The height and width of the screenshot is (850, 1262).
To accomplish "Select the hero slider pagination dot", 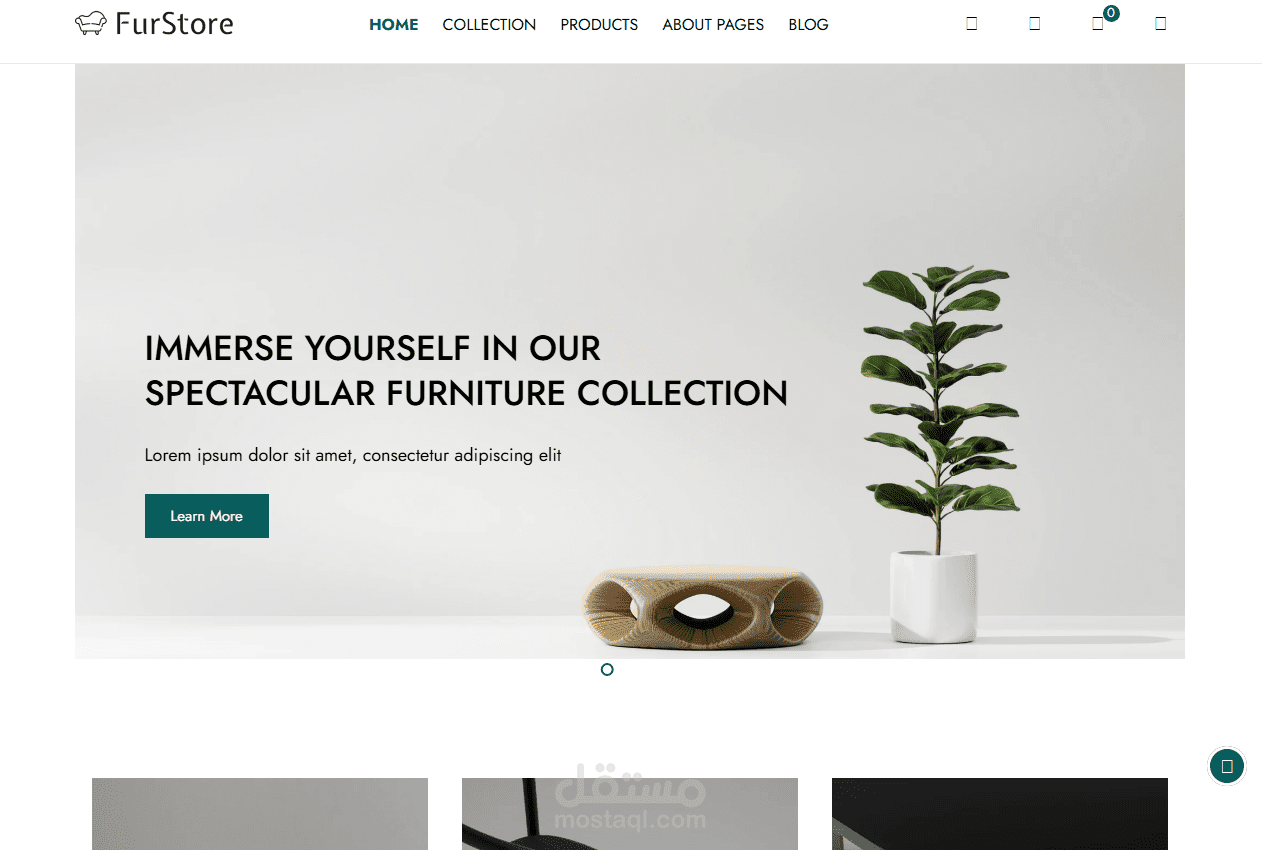I will (x=607, y=669).
